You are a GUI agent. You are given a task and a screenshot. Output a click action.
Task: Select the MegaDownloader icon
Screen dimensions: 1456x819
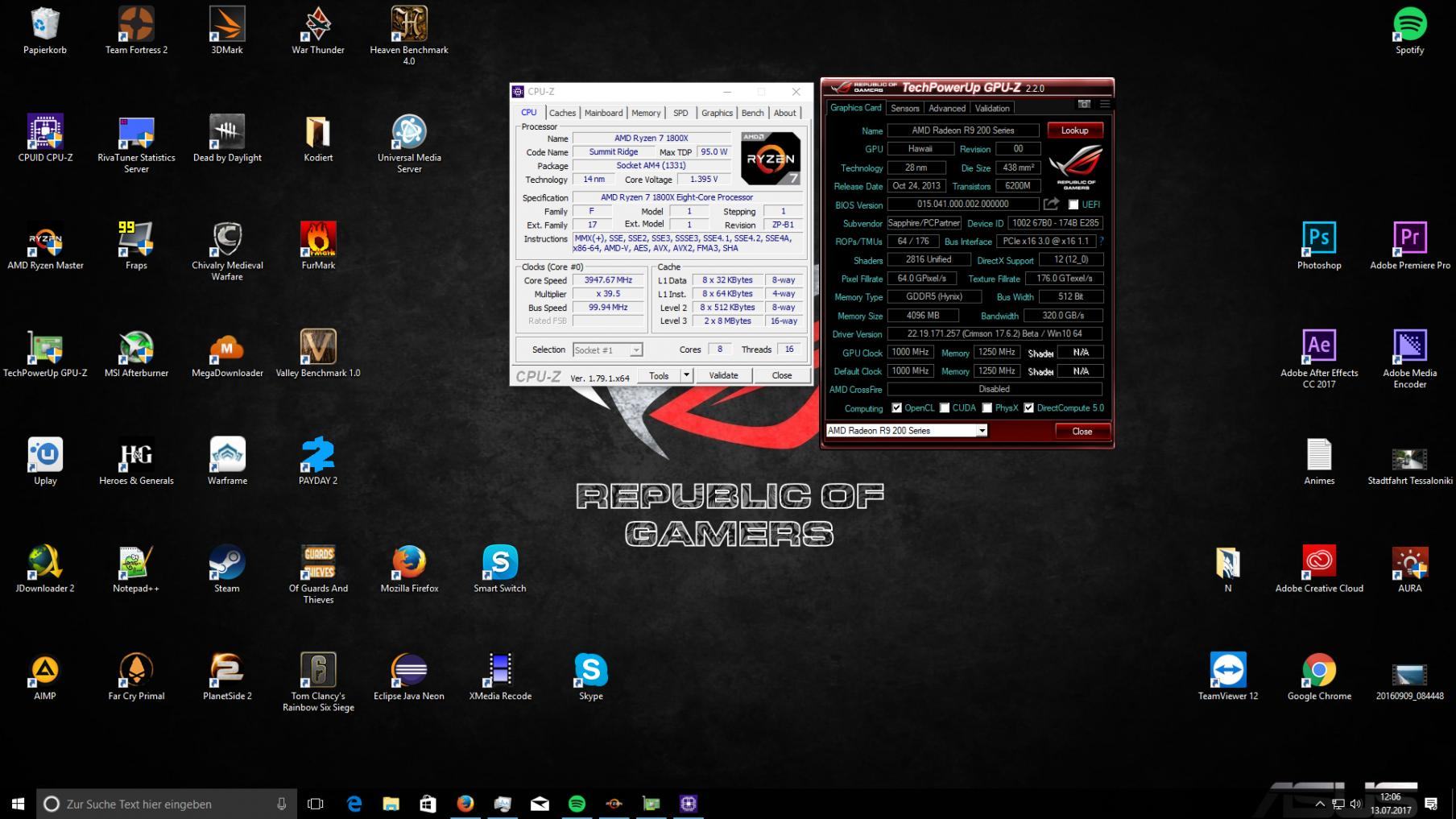227,354
